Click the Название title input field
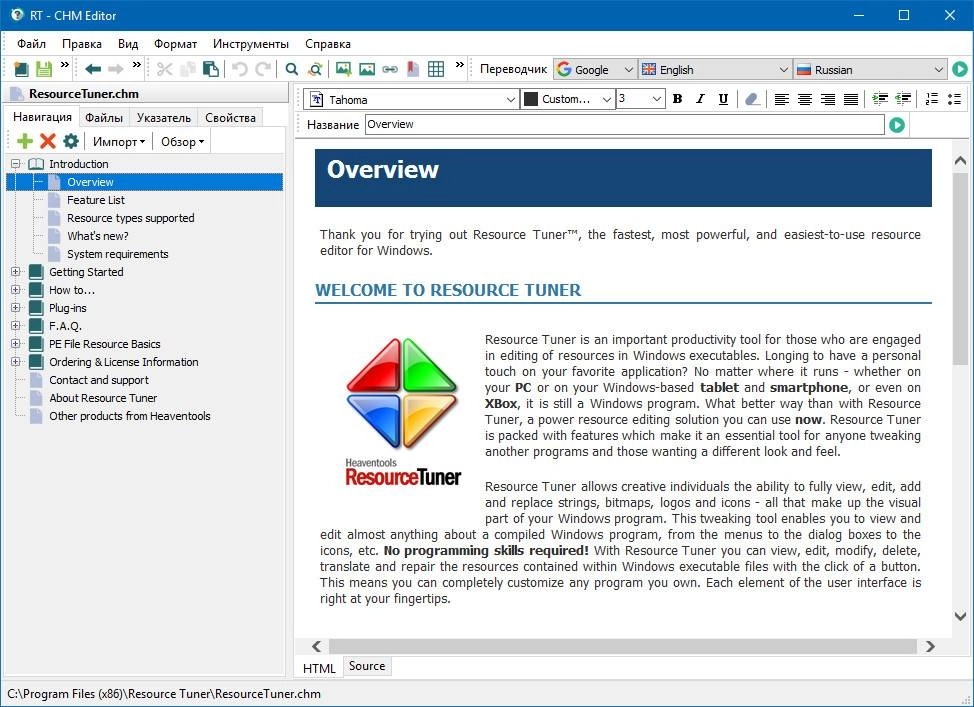Screen dimensions: 974x707 coord(624,124)
